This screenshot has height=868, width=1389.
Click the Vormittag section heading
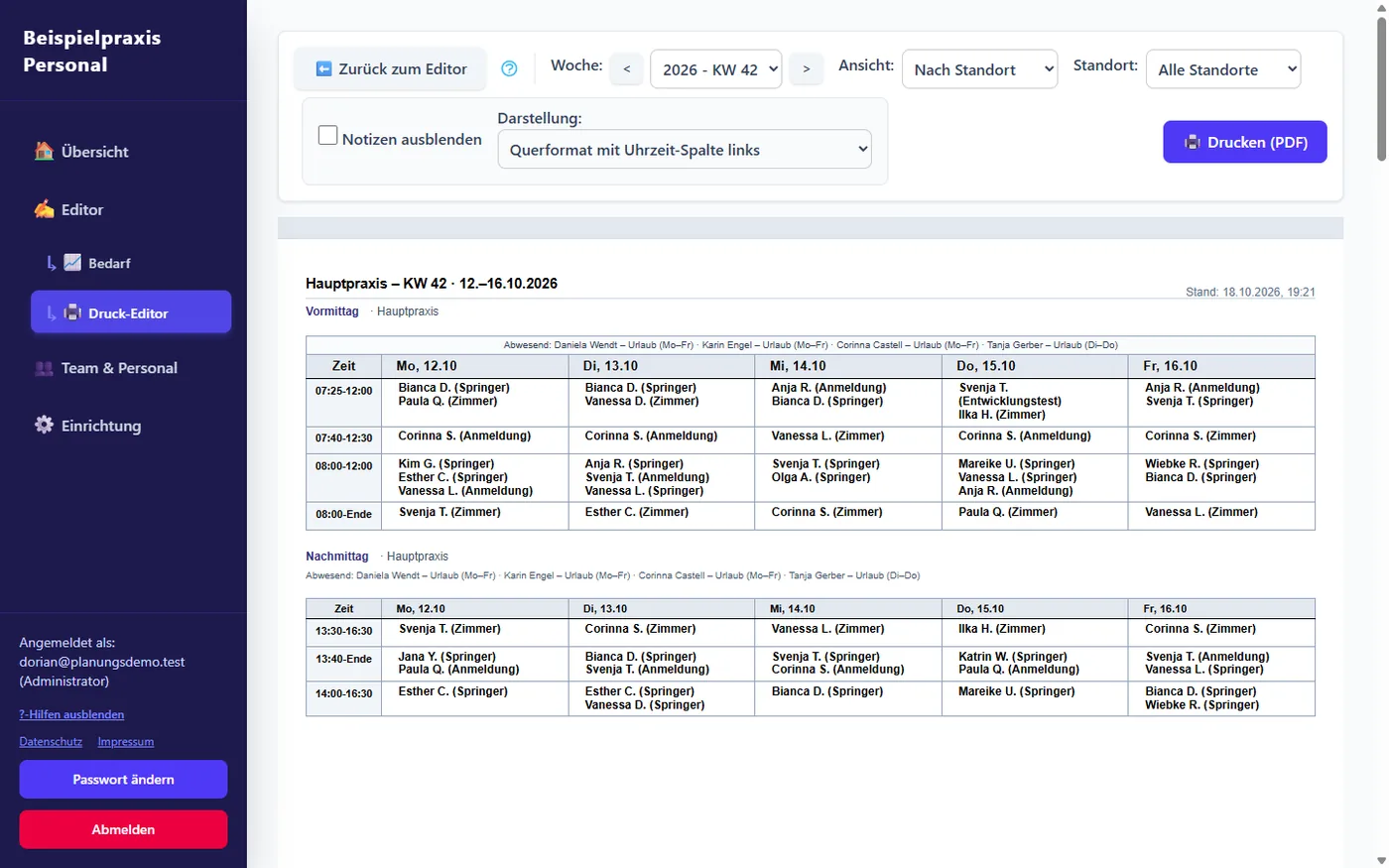click(x=332, y=311)
